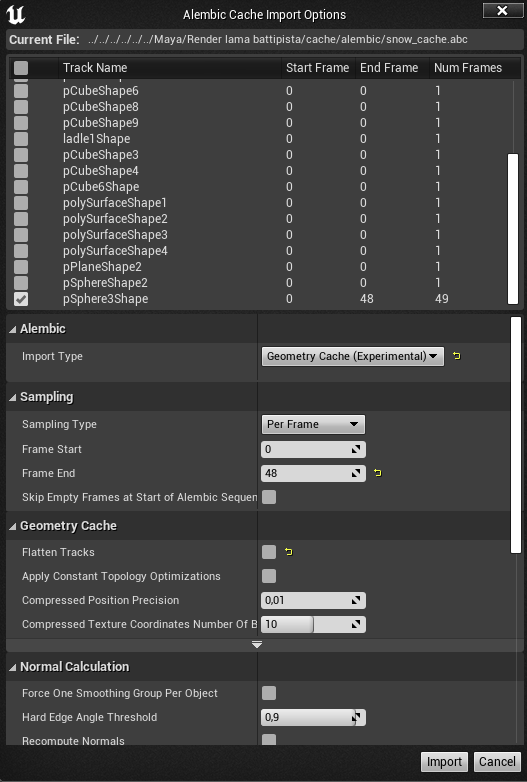
Task: Click the Cancel button
Action: tap(497, 762)
